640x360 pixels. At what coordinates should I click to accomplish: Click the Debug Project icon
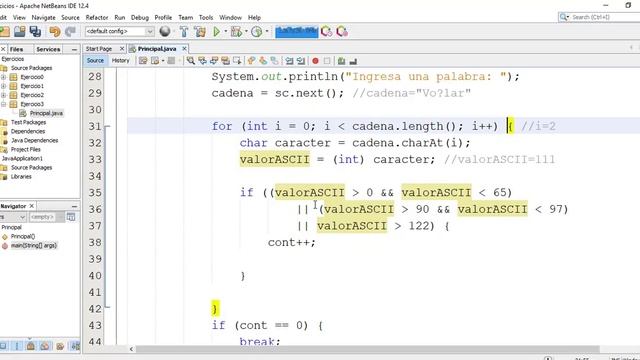[x=236, y=31]
